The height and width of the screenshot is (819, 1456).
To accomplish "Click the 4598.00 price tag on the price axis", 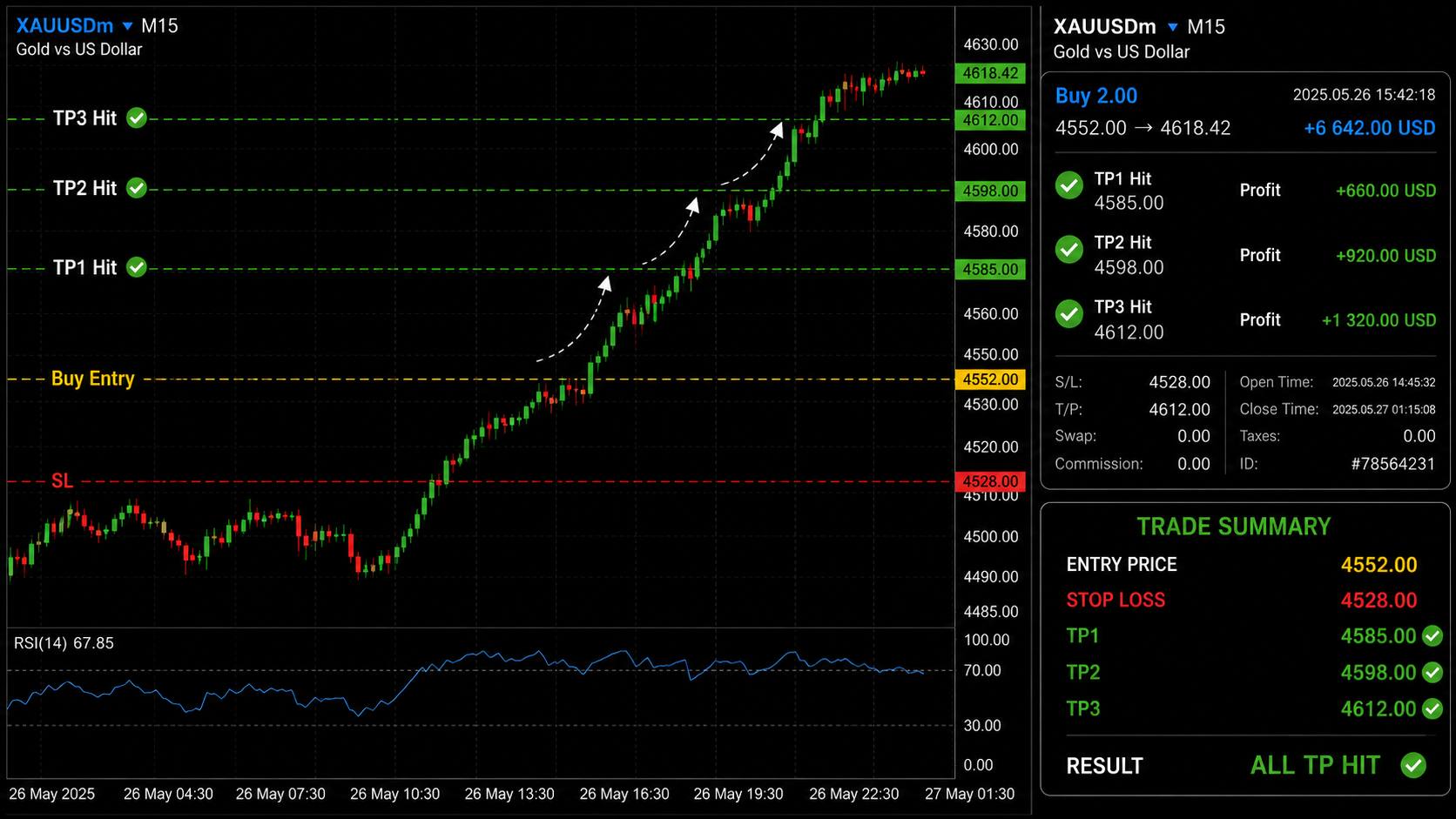I will [990, 191].
